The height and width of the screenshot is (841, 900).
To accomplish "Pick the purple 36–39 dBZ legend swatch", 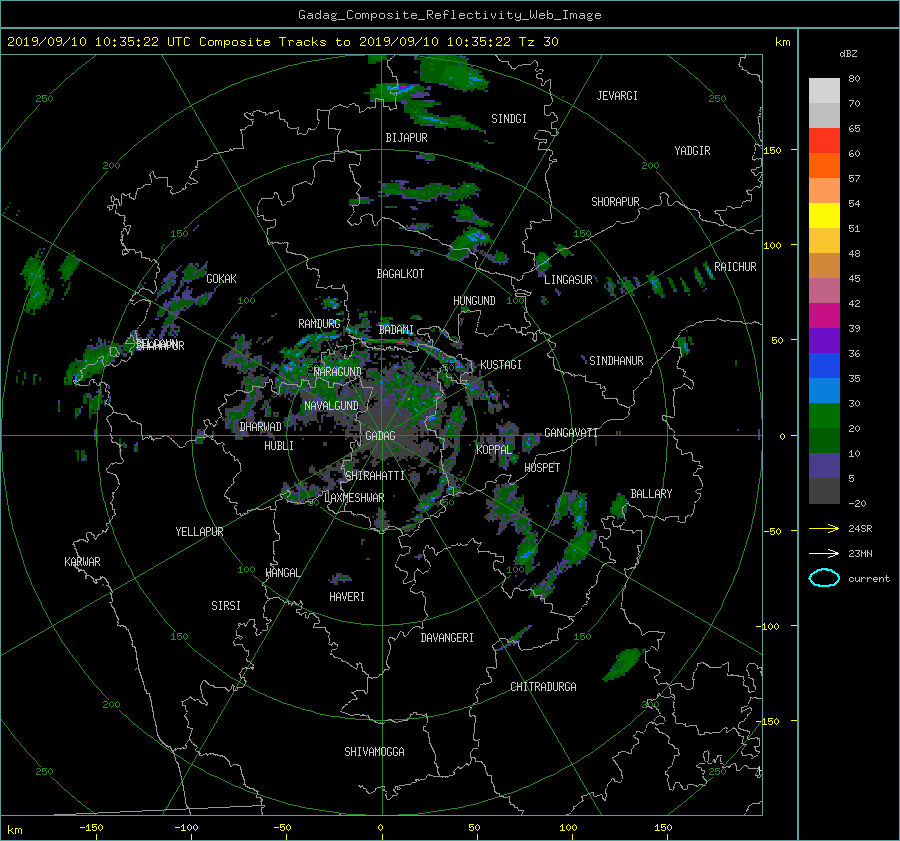I will click(824, 341).
